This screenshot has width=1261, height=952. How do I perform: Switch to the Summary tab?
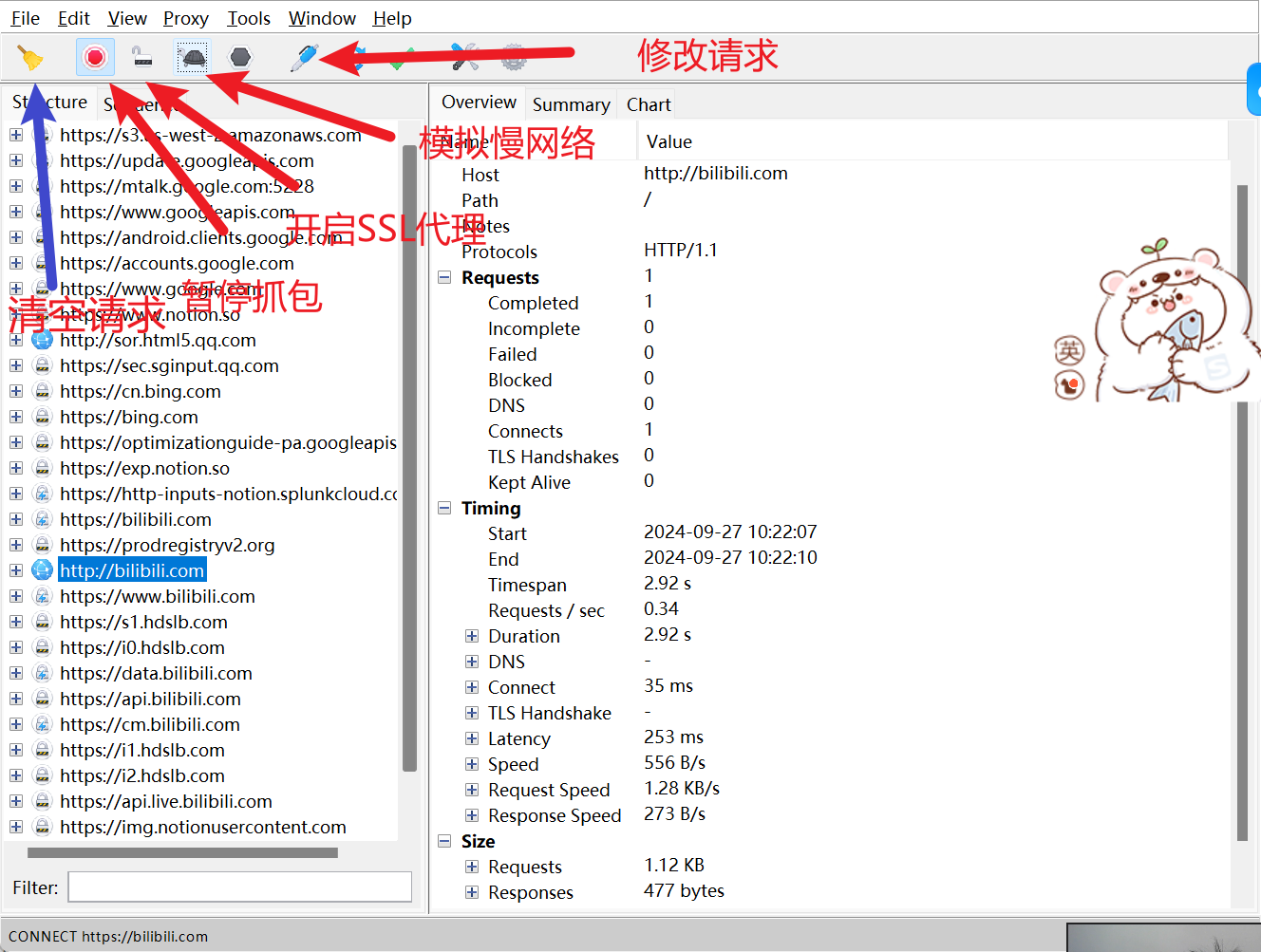pyautogui.click(x=571, y=104)
